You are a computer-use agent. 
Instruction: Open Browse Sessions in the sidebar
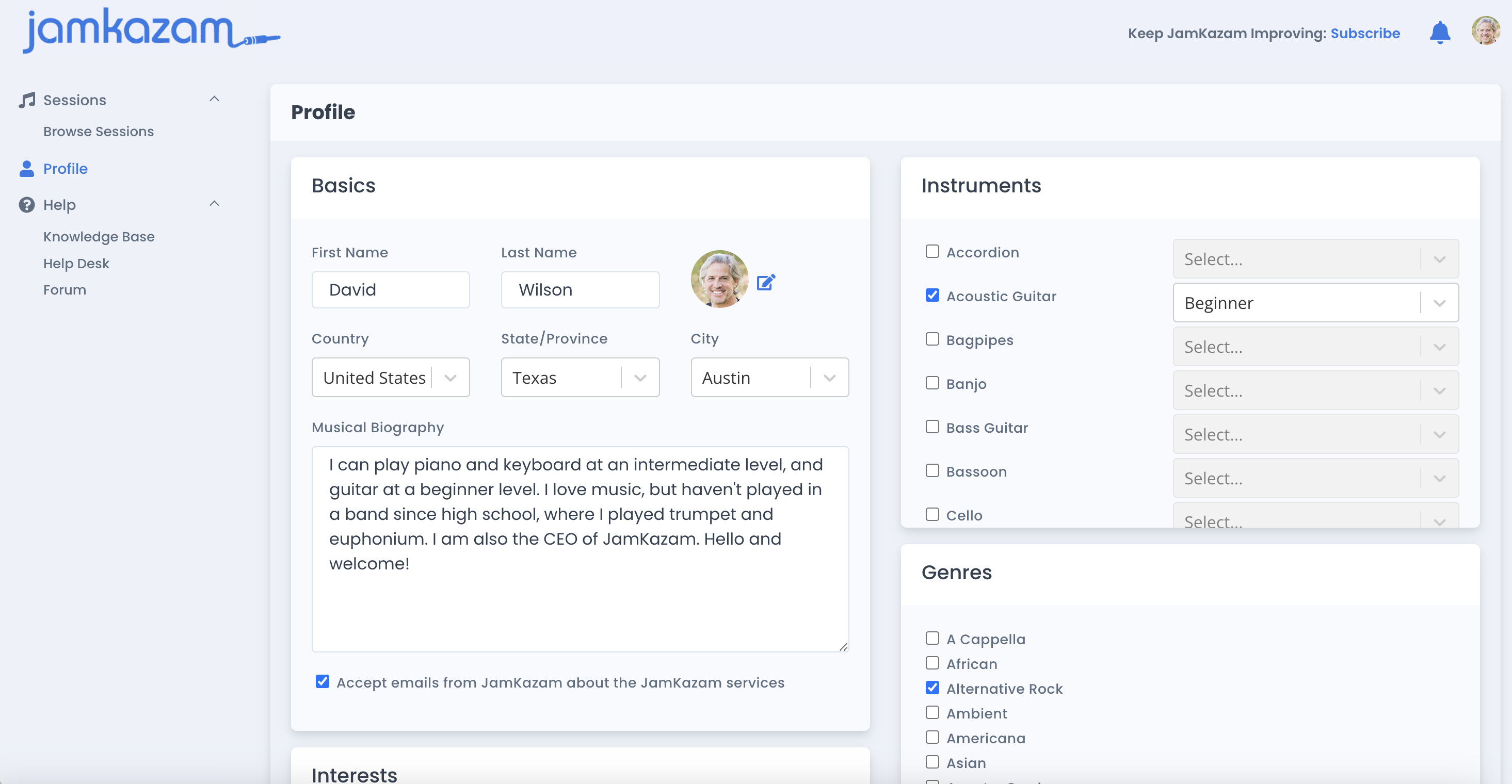[99, 132]
